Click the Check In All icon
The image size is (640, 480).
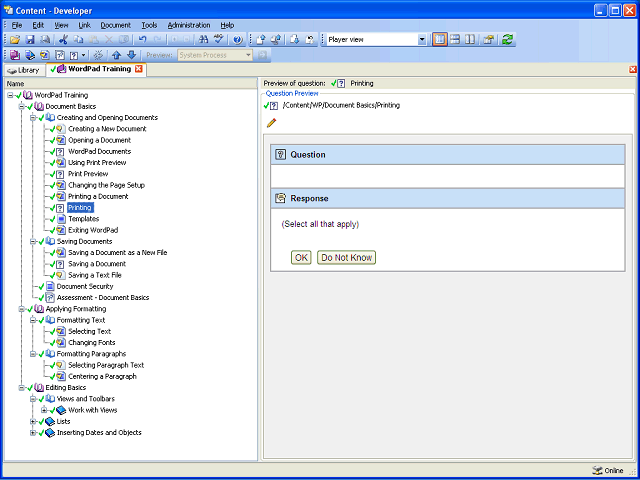(276, 40)
